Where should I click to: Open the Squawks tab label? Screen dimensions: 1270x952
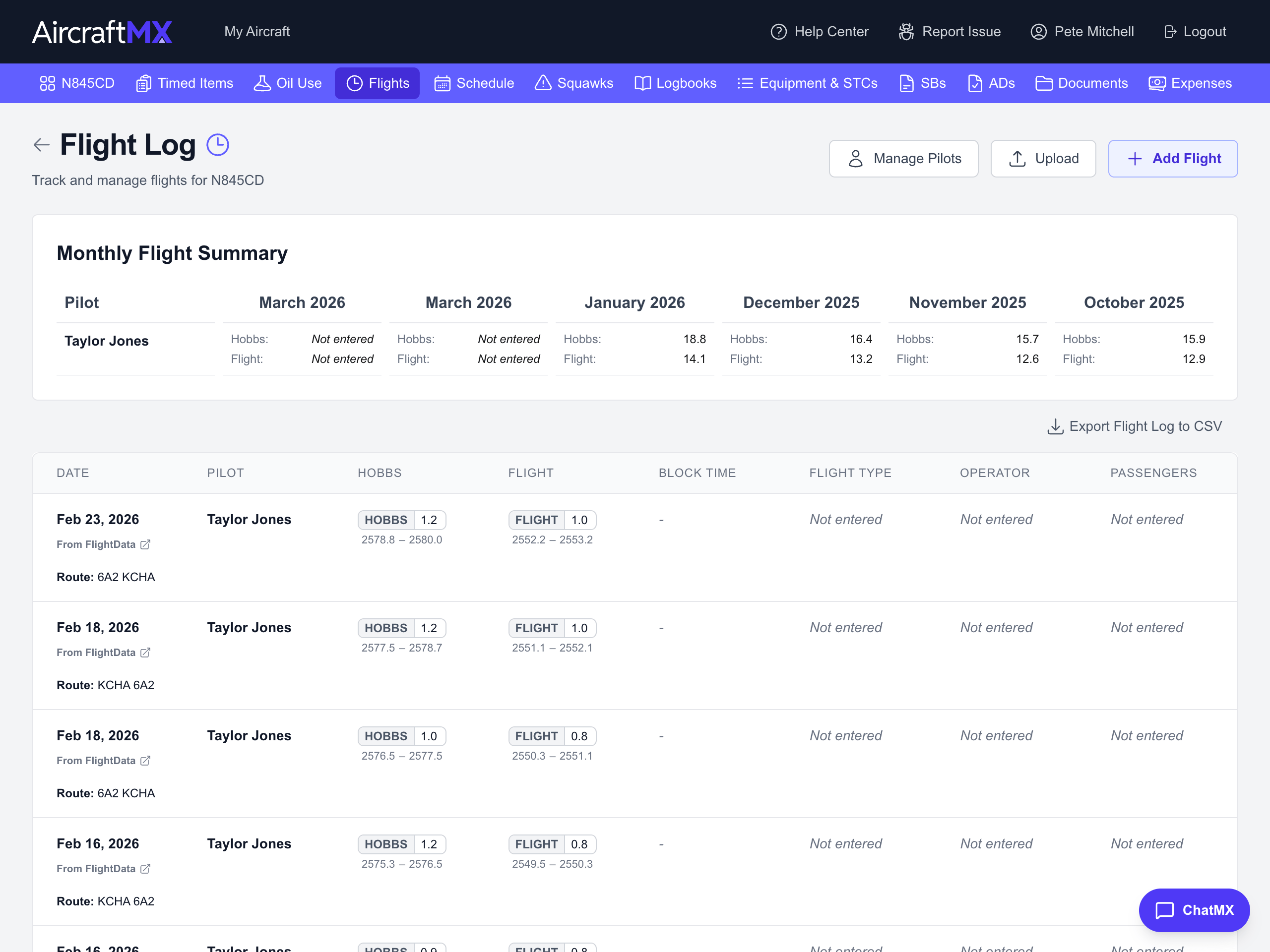coord(585,83)
